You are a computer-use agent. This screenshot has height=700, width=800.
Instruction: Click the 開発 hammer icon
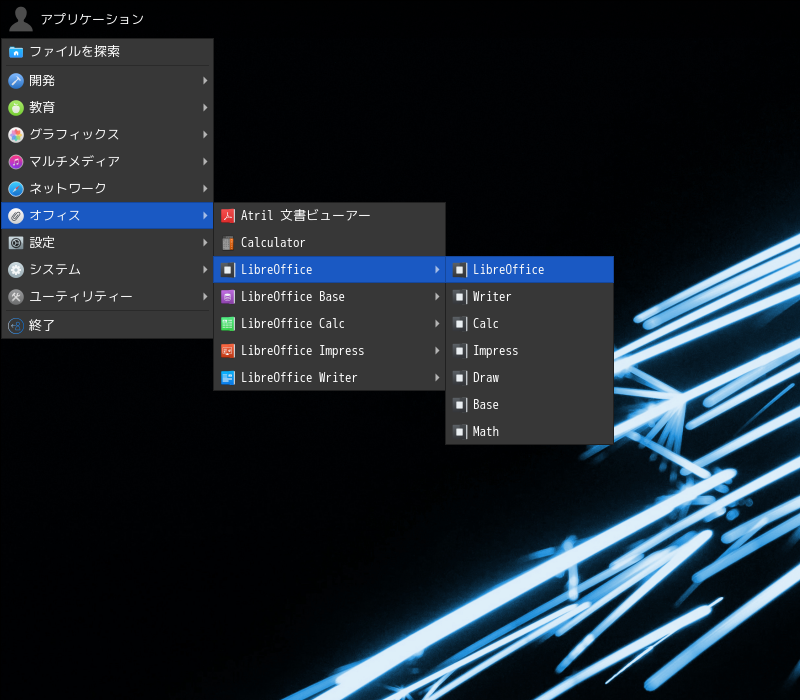(16, 81)
